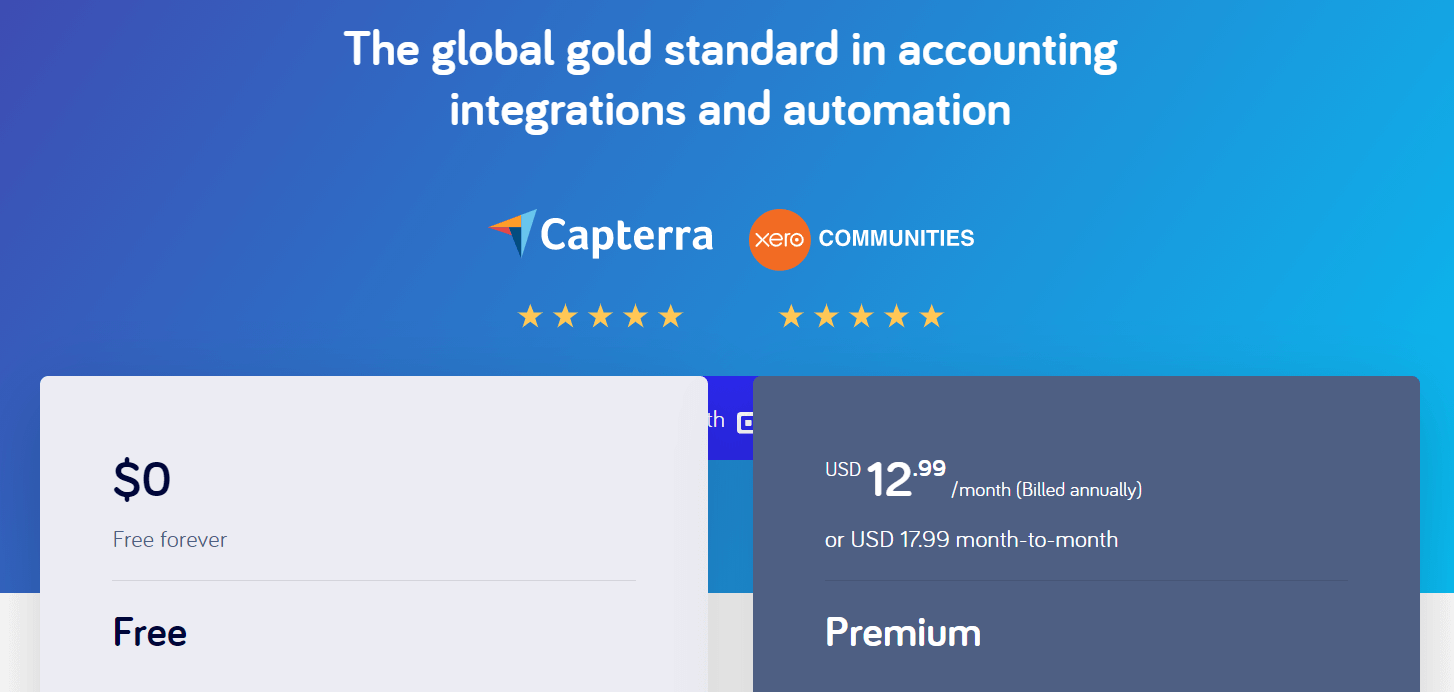1454x692 pixels.
Task: Click the first star under Xero Communities
Action: tap(791, 317)
